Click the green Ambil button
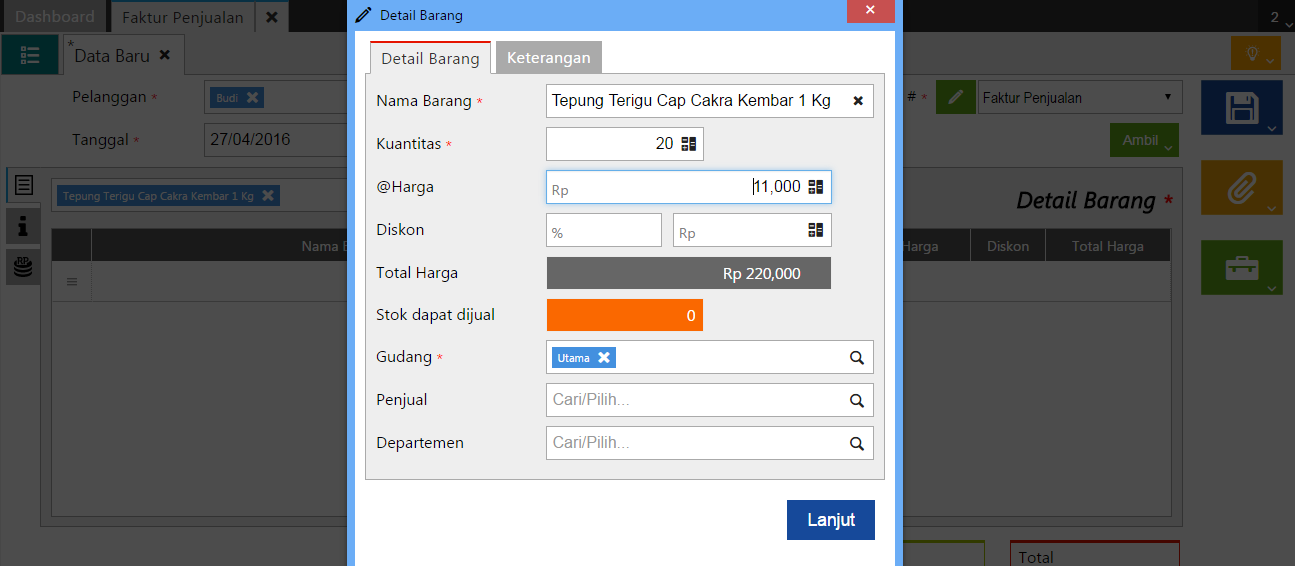1300x566 pixels. pyautogui.click(x=1143, y=140)
